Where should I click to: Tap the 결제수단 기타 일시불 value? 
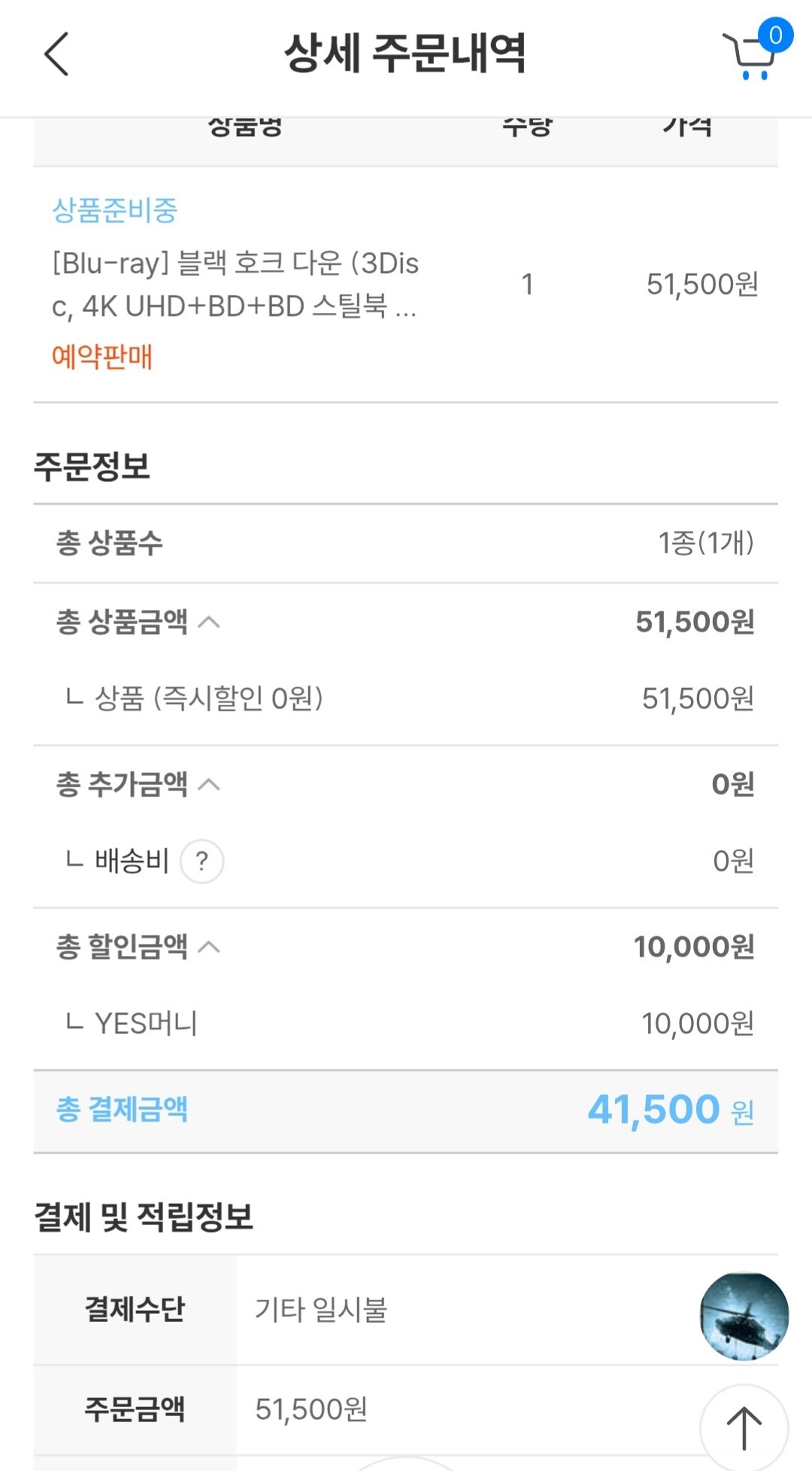(321, 1310)
